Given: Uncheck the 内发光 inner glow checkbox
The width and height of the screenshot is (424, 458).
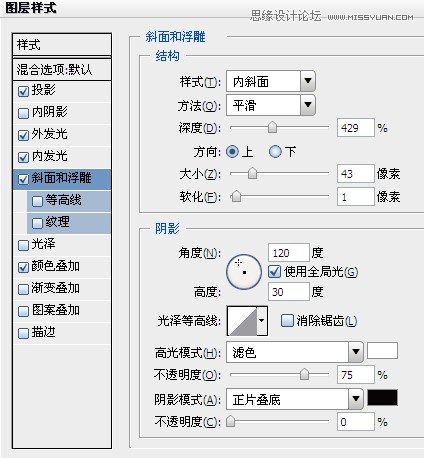Looking at the screenshot, I should tap(23, 158).
